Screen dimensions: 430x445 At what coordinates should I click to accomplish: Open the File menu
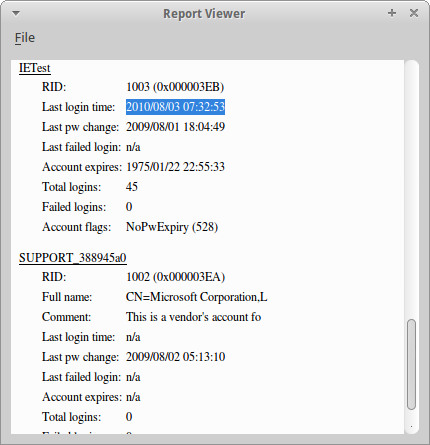pyautogui.click(x=25, y=38)
